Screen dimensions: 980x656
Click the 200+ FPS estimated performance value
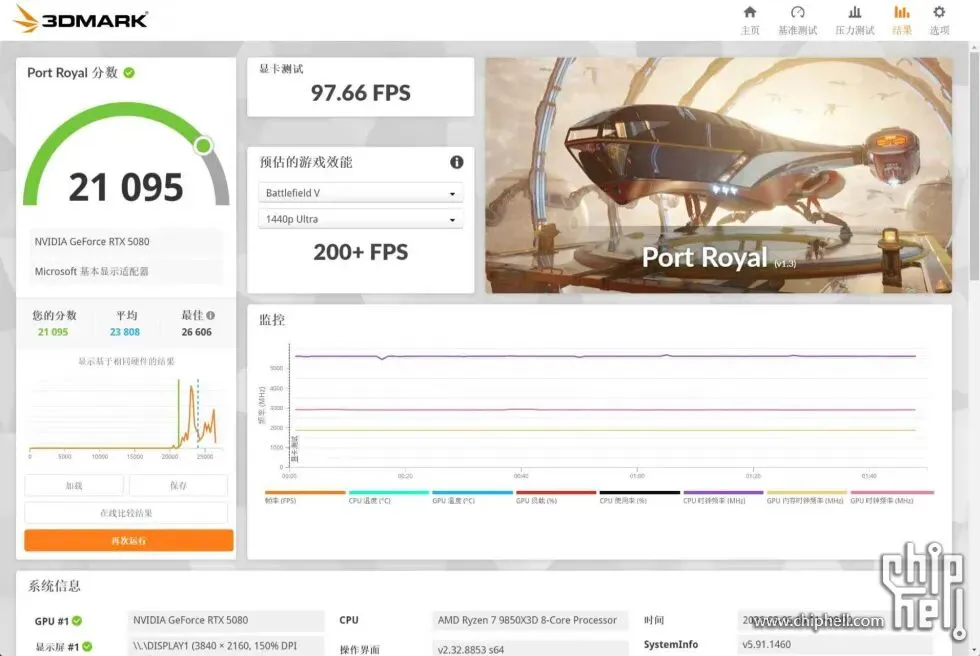tap(361, 252)
